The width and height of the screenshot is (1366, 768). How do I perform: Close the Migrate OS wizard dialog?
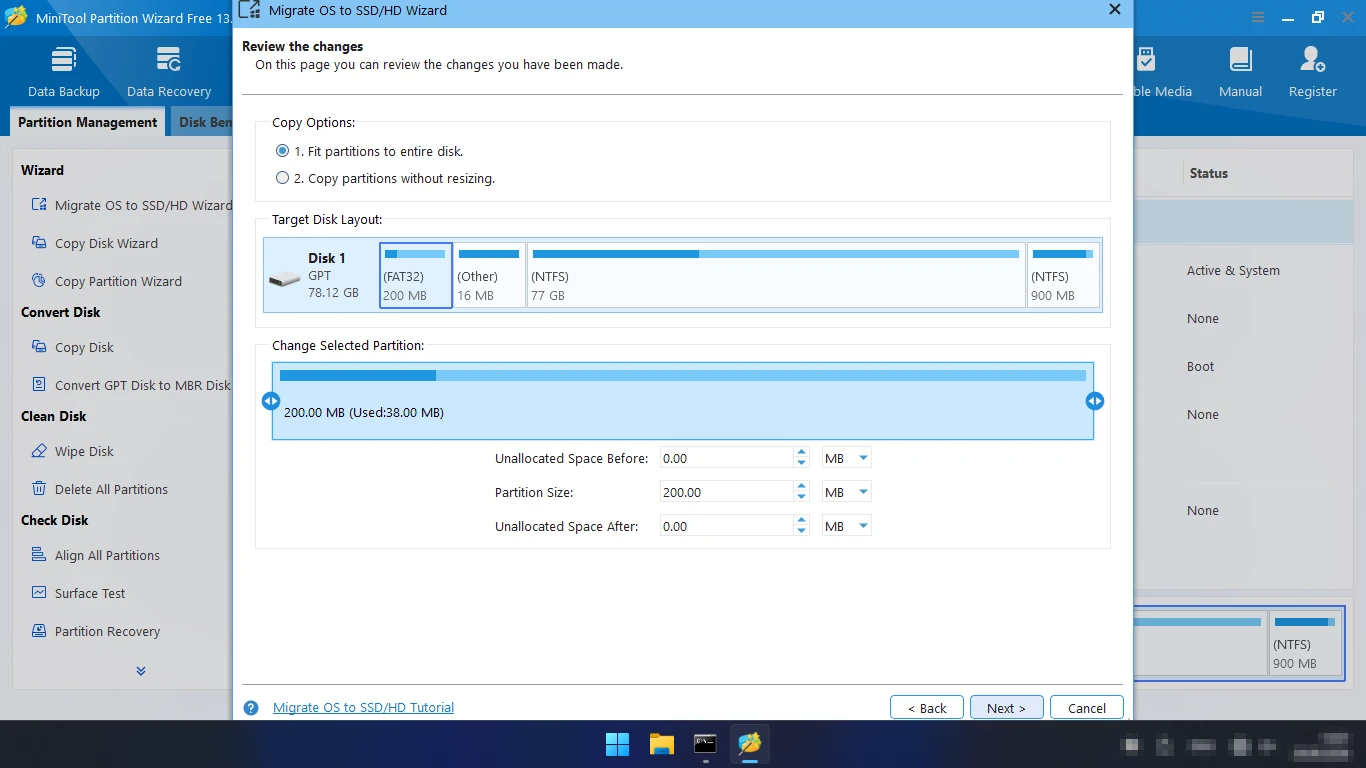tap(1115, 10)
